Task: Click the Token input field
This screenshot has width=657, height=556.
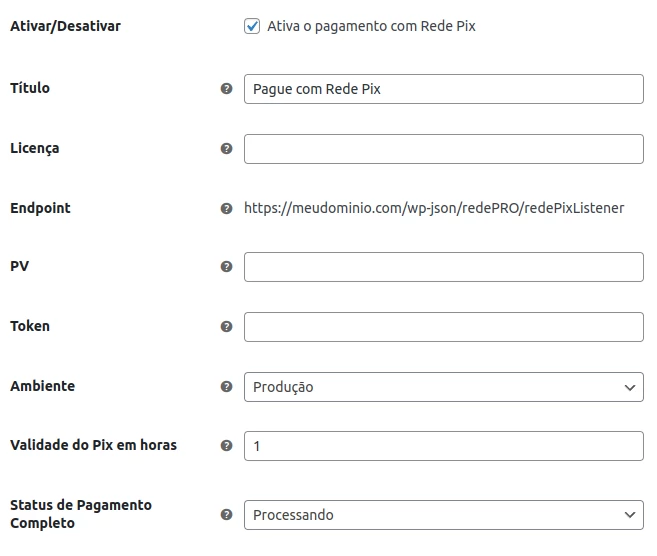Action: [x=443, y=327]
